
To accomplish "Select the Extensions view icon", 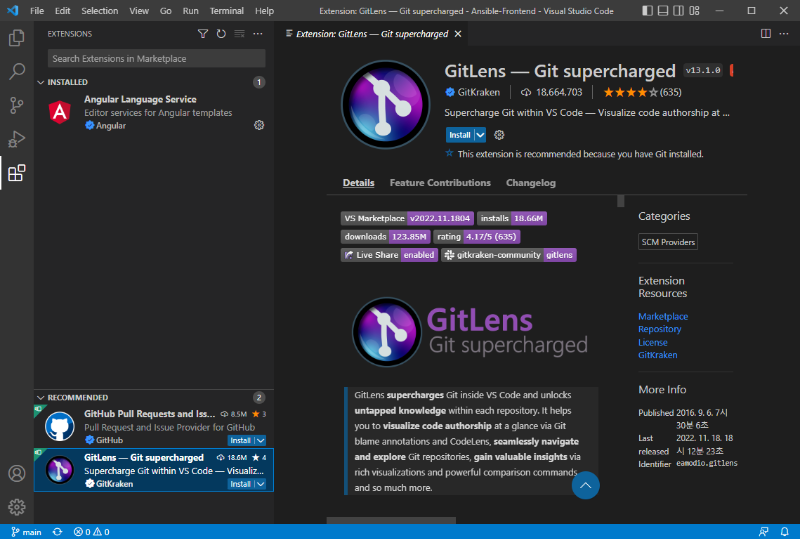I will (16, 173).
